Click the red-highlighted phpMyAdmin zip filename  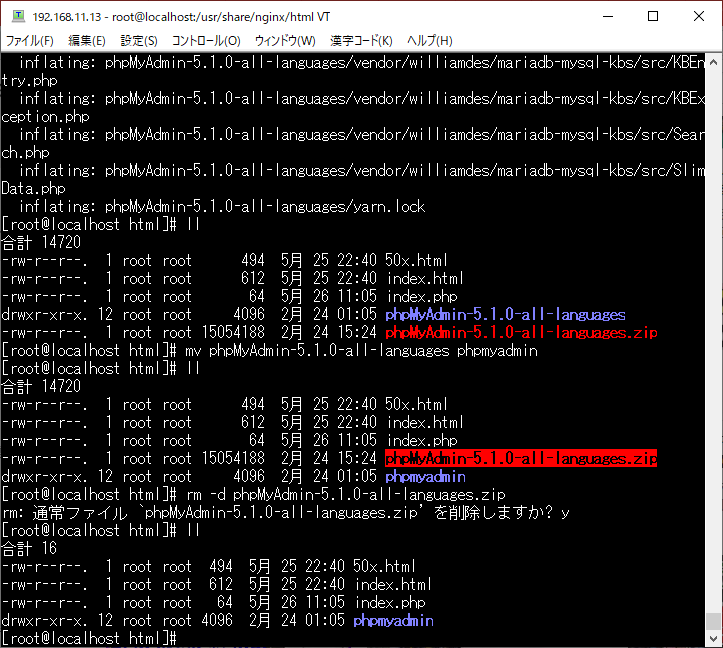pos(521,459)
